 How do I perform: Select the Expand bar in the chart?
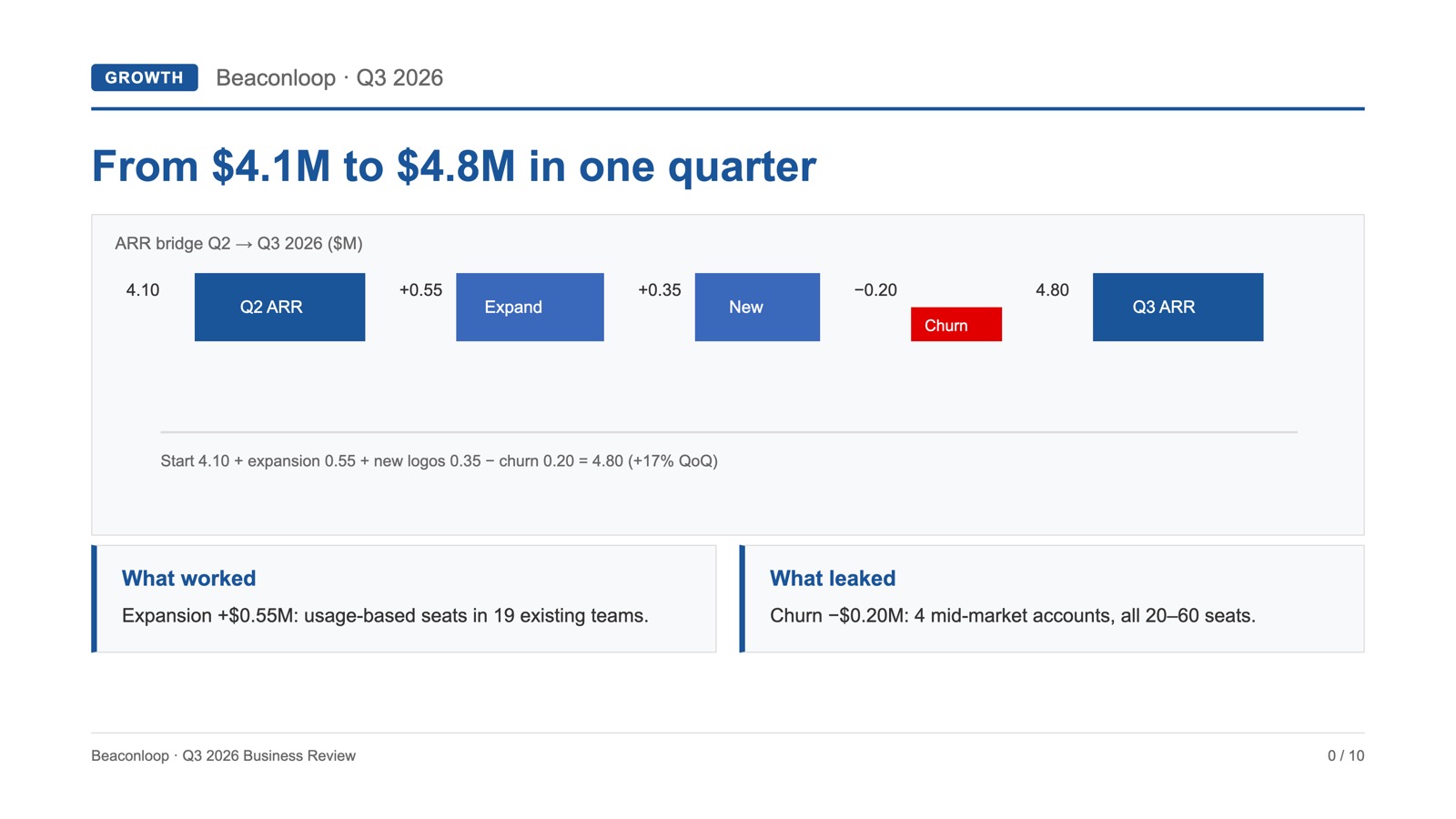click(x=530, y=307)
